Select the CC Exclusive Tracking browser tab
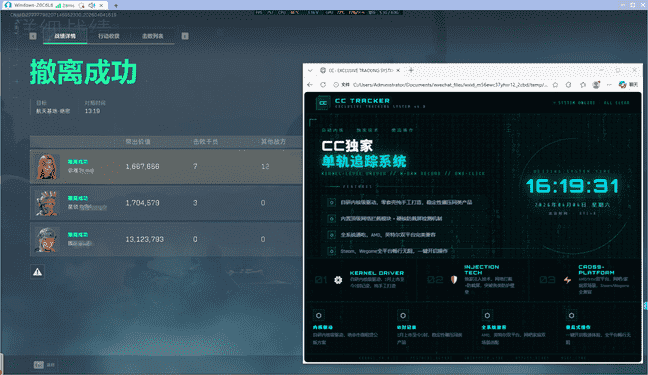Image resolution: width=648 pixels, height=375 pixels. [x=360, y=70]
